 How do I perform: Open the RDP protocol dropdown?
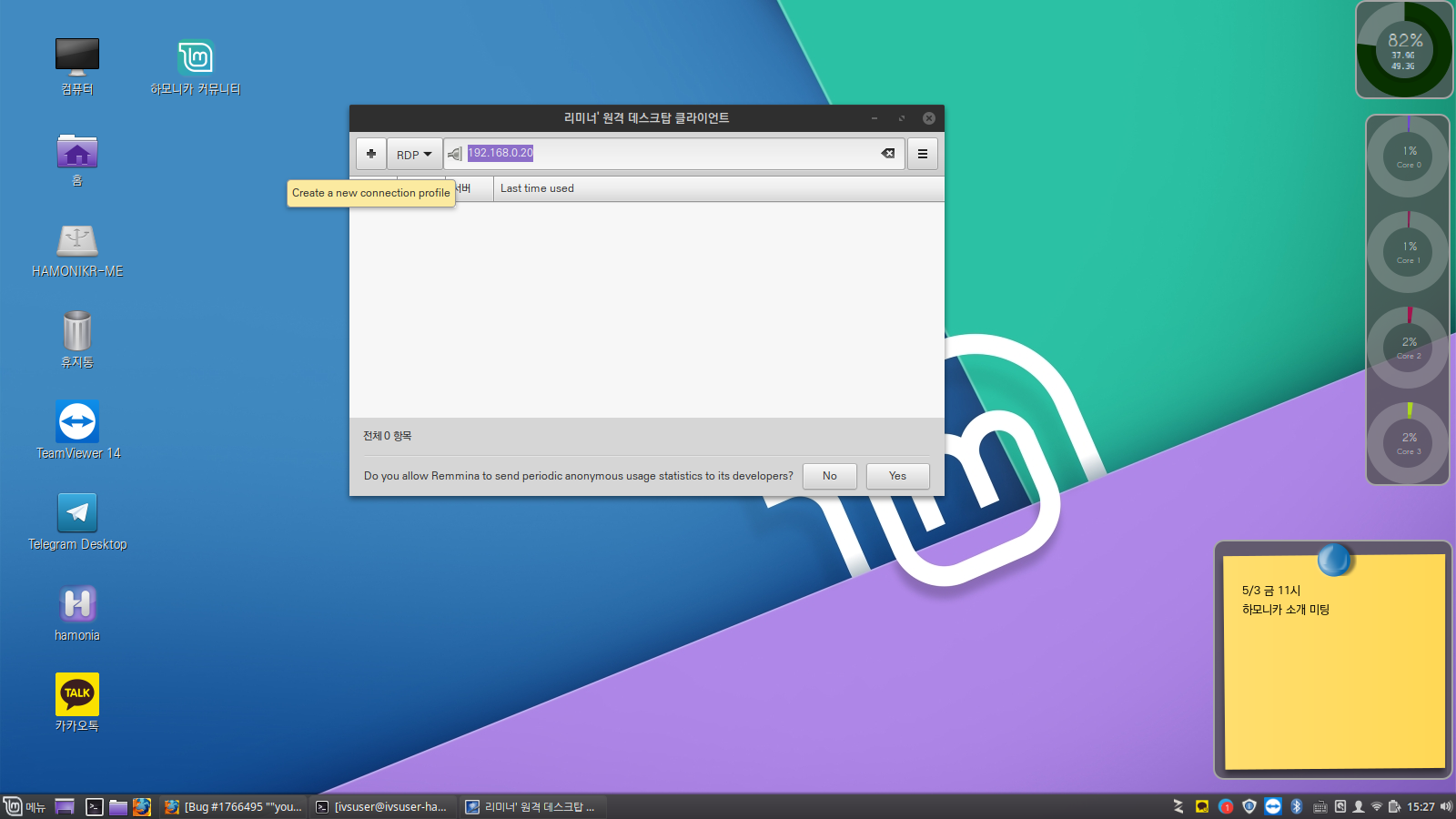414,155
